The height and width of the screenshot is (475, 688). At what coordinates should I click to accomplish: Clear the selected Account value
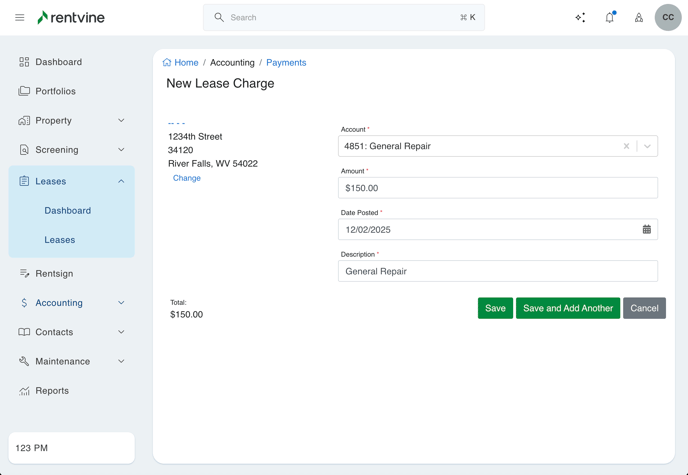tap(626, 146)
